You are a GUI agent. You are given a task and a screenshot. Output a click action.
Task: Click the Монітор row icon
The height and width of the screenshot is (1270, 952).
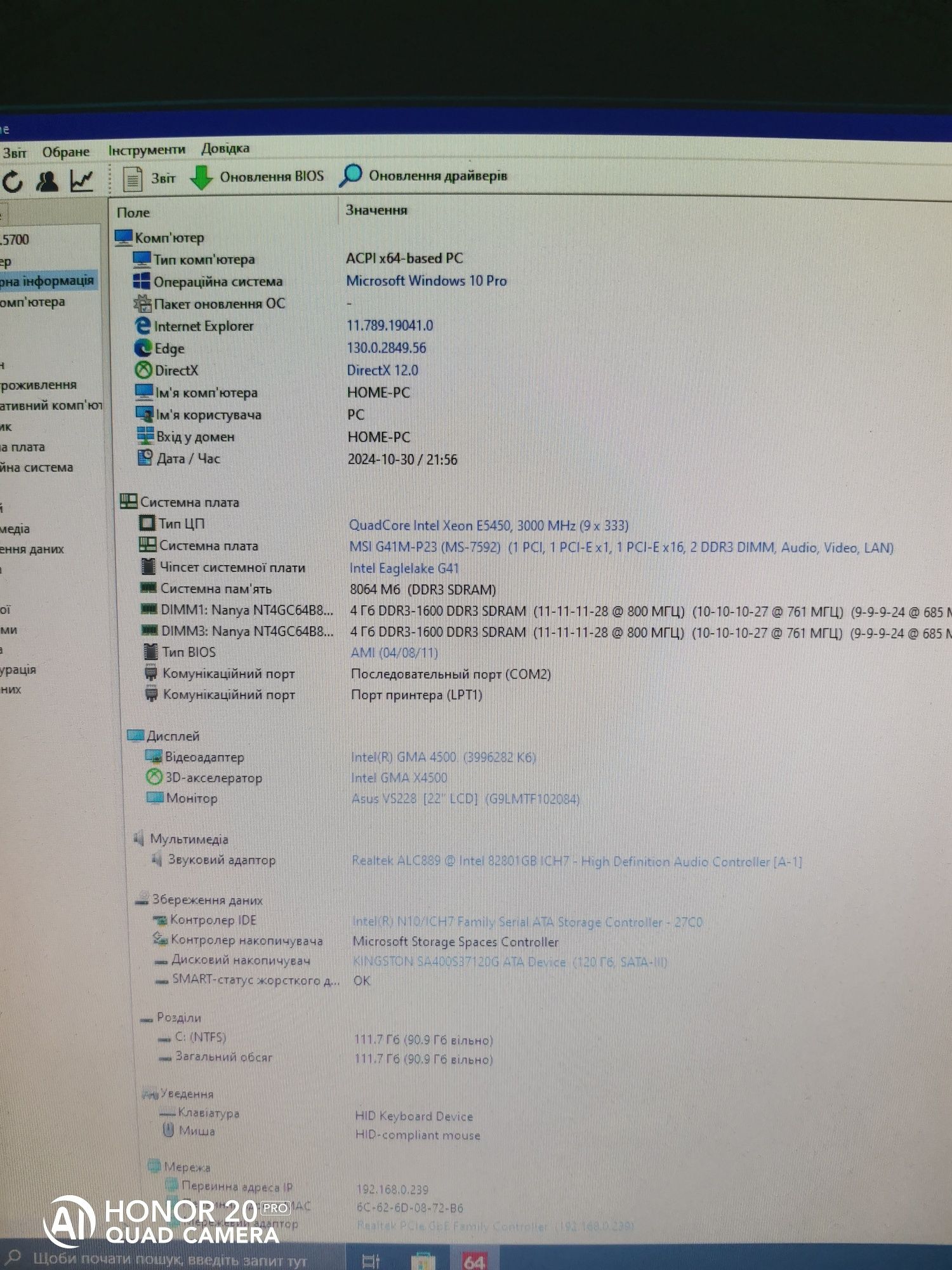[154, 798]
